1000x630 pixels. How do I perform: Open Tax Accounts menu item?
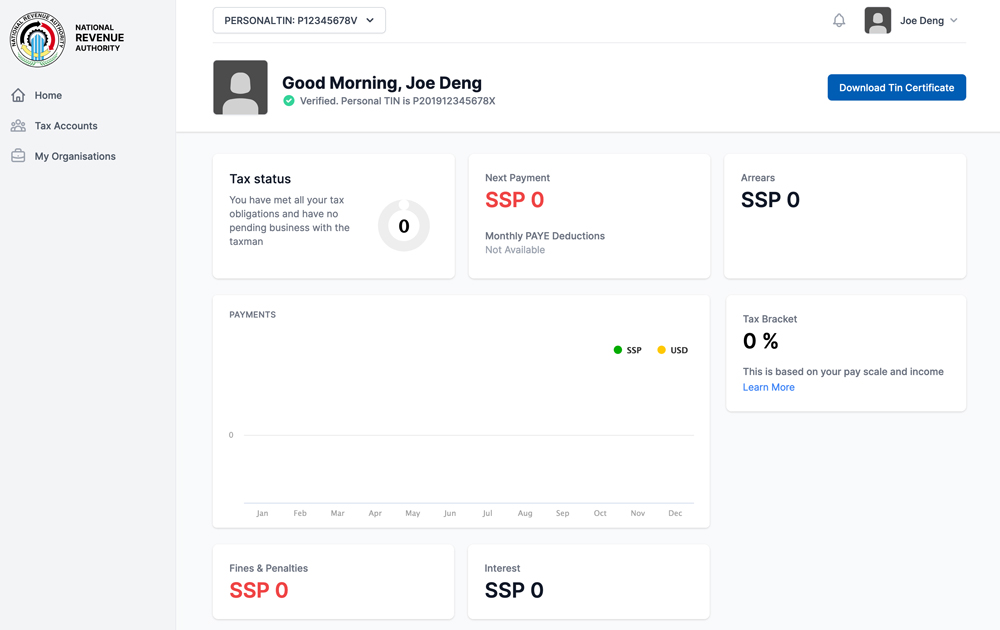tap(66, 126)
